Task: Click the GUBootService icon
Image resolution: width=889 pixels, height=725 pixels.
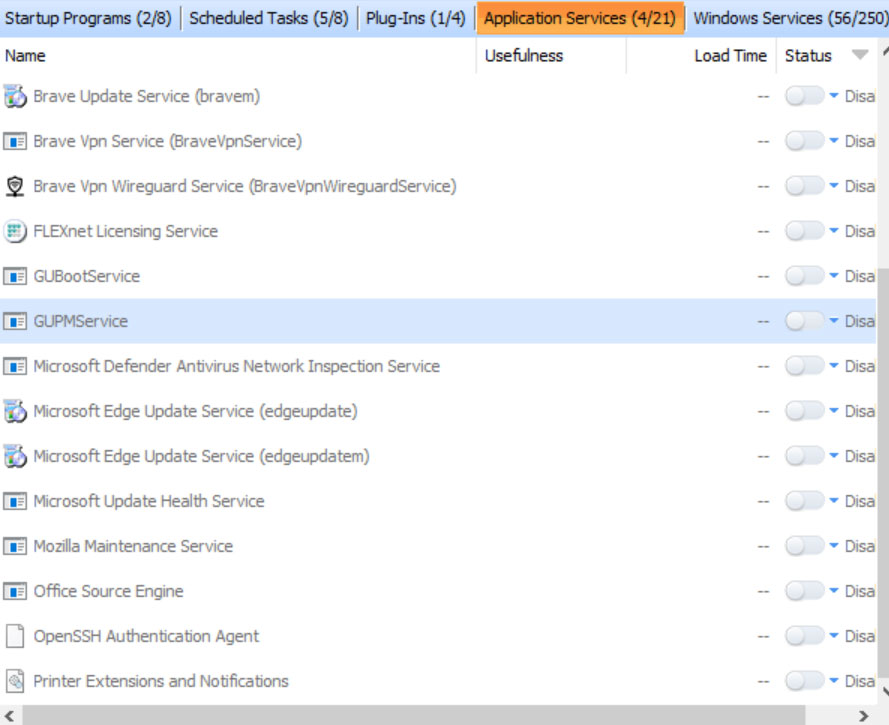Action: (x=15, y=276)
